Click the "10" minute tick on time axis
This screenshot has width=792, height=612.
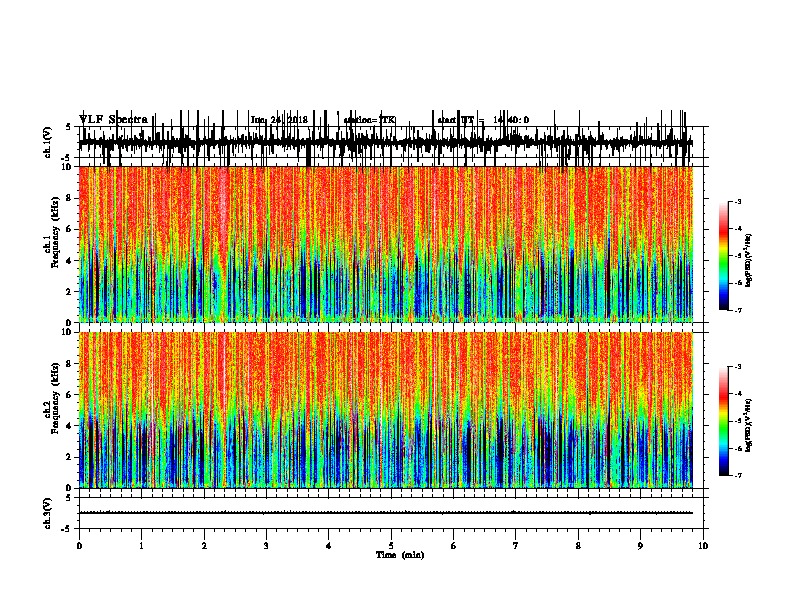[703, 545]
